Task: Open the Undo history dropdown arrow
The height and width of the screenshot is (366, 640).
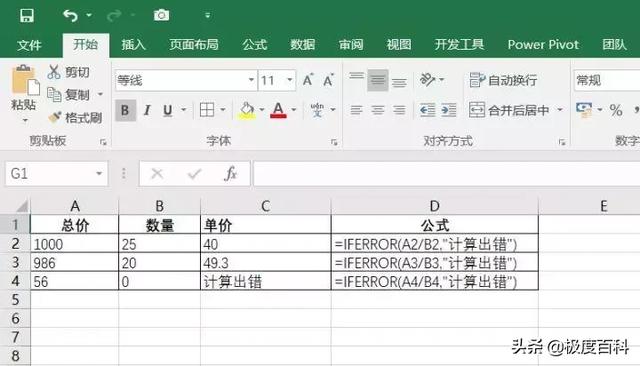Action: [89, 16]
